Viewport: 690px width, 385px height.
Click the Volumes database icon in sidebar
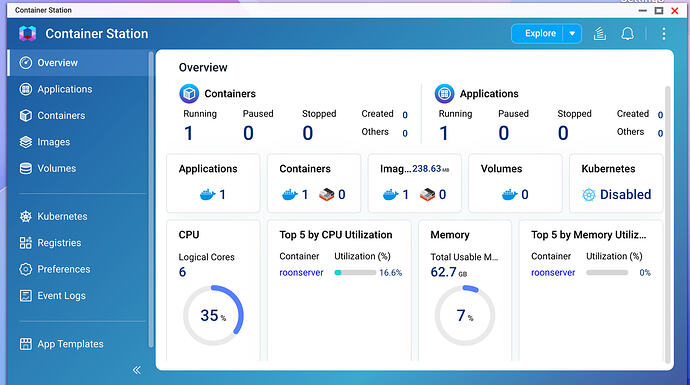click(x=26, y=169)
